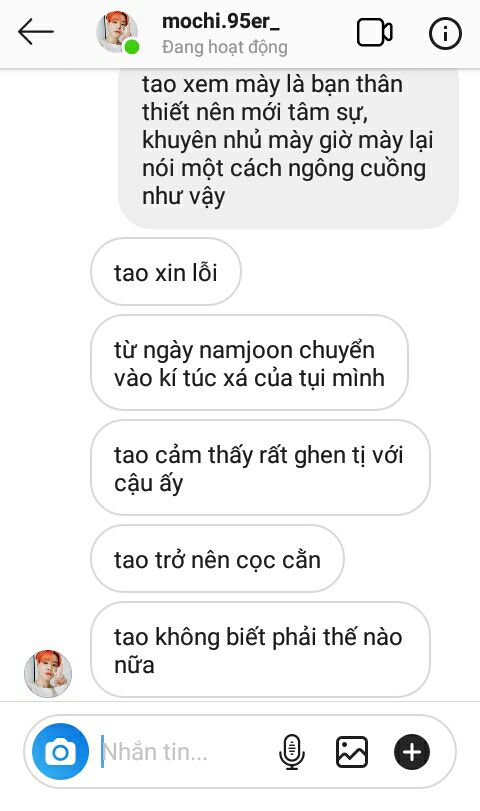Select the message mentioning namjoon
The image size is (480, 811).
(249, 363)
